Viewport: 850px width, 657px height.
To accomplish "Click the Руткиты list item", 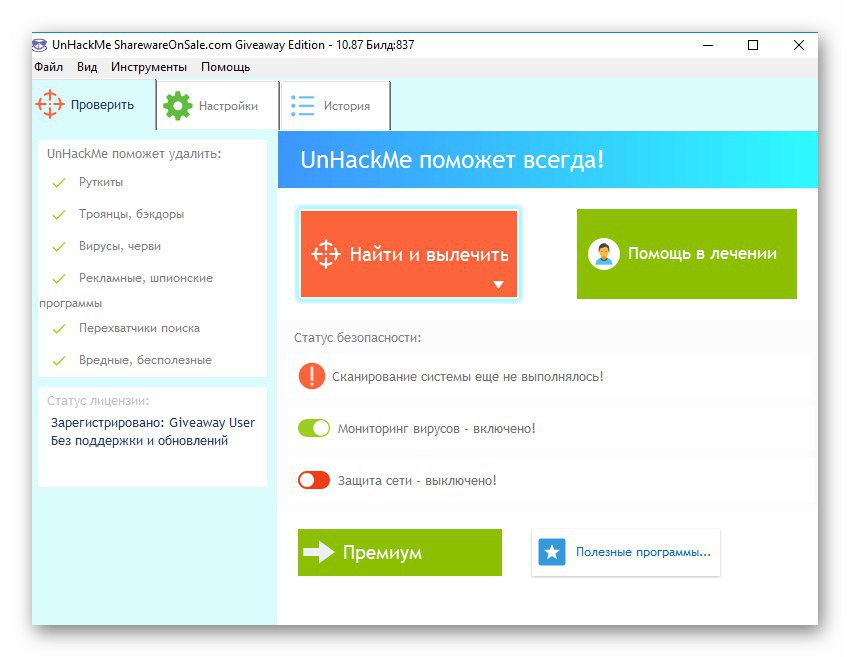I will (x=101, y=182).
